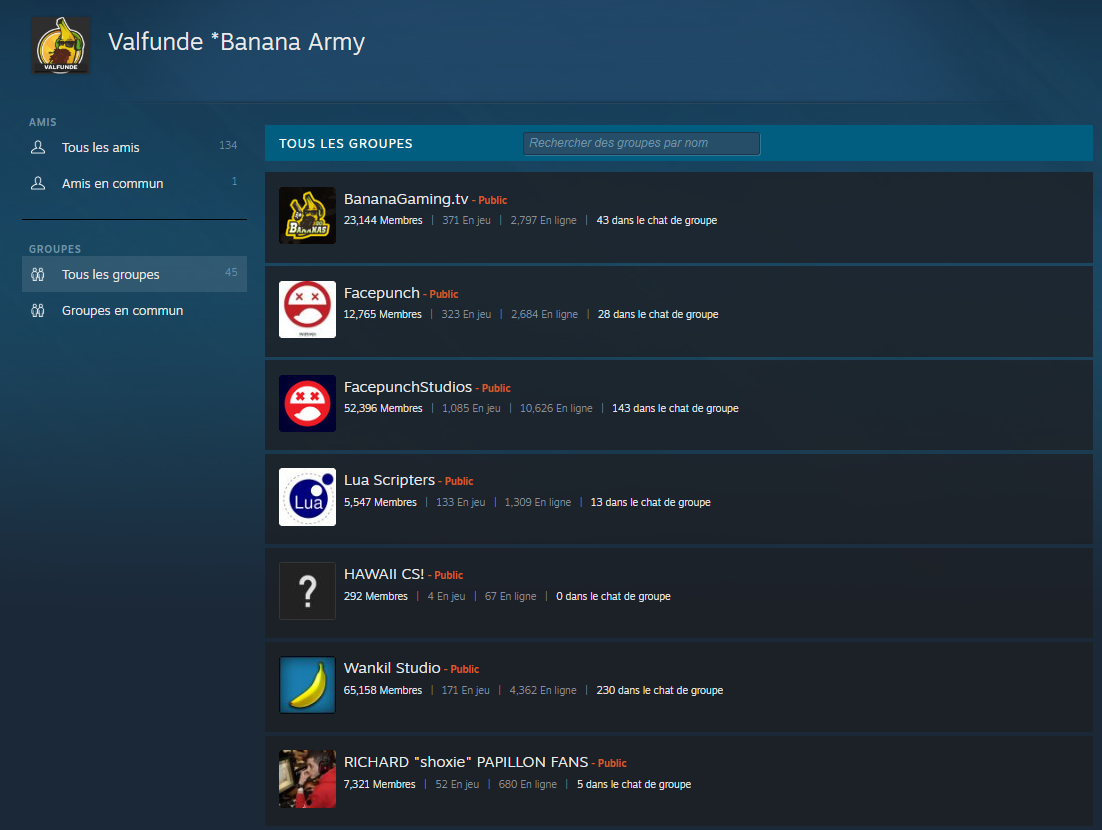Viewport: 1102px width, 830px height.
Task: Click the 323 En jeu text
Action: 466,314
